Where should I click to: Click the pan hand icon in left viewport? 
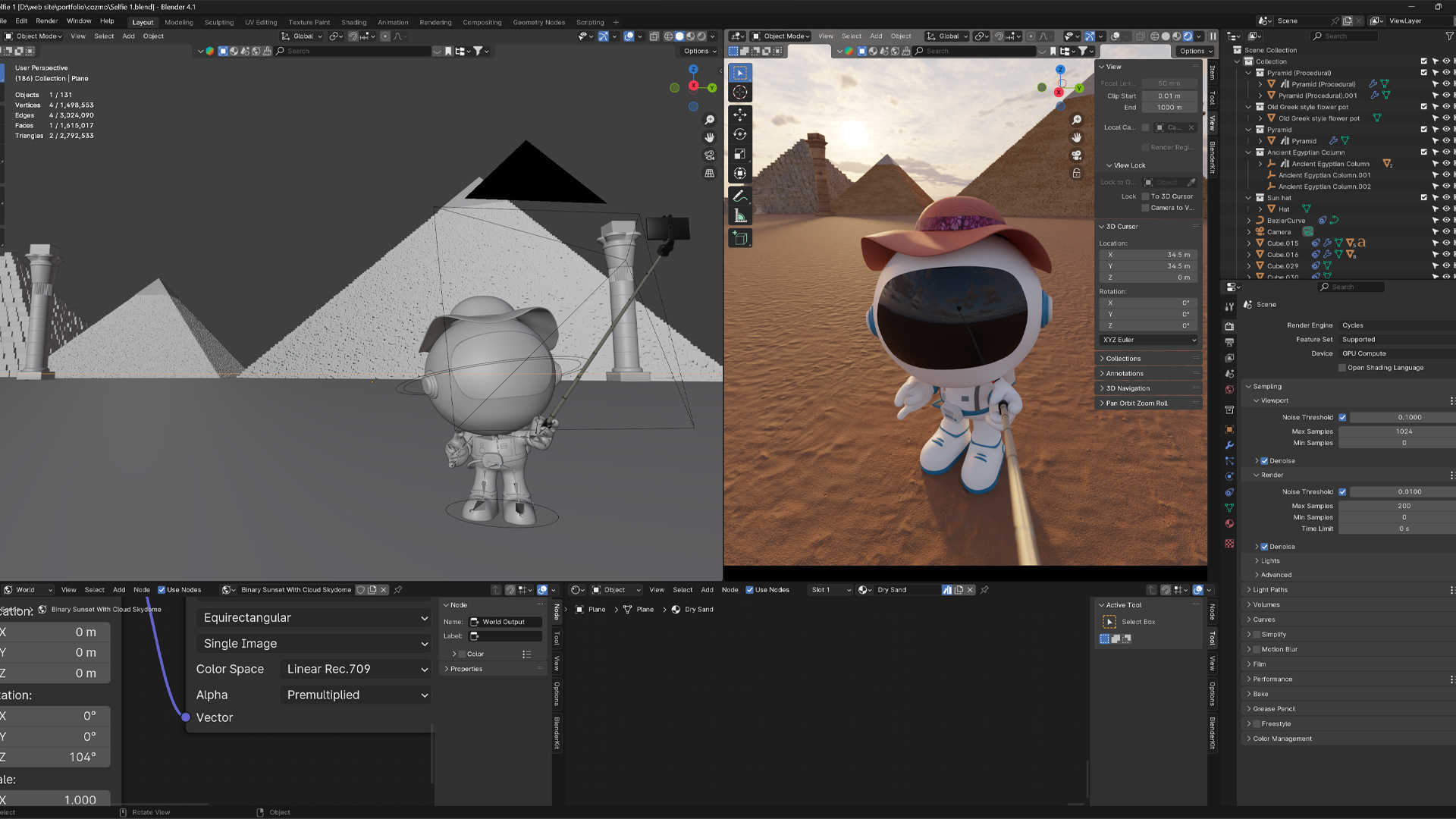pos(709,137)
